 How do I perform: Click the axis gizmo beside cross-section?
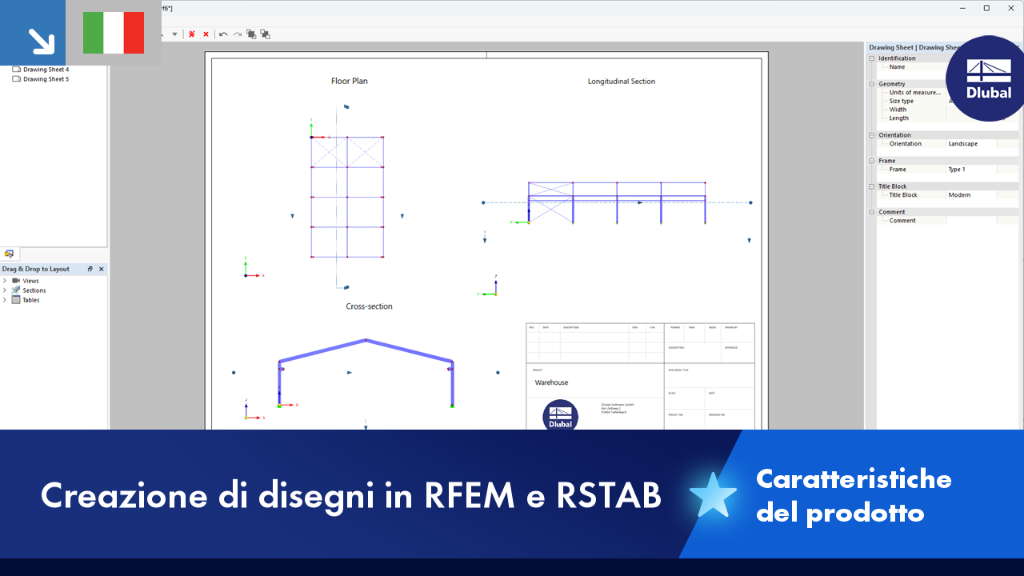pyautogui.click(x=253, y=409)
